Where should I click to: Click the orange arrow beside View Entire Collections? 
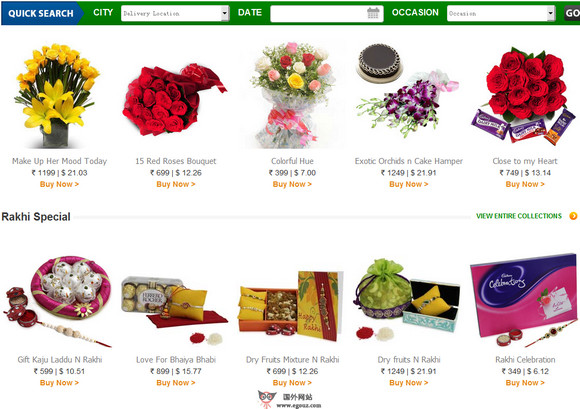click(x=573, y=216)
